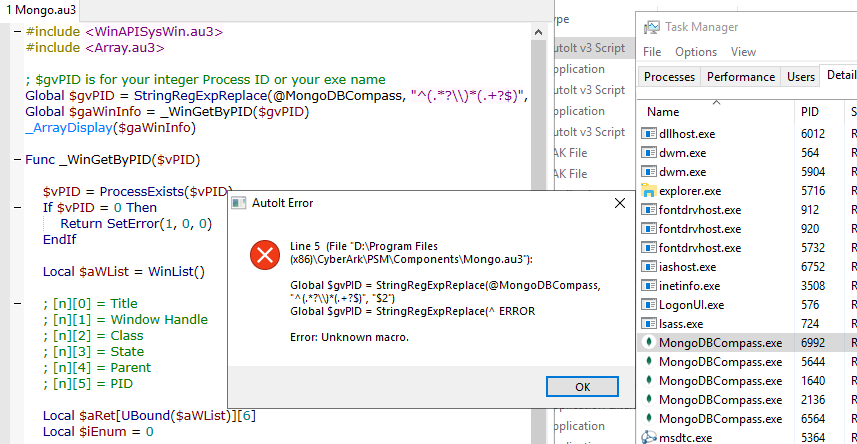Open Task Manager View menu
The image size is (857, 444).
pyautogui.click(x=743, y=52)
